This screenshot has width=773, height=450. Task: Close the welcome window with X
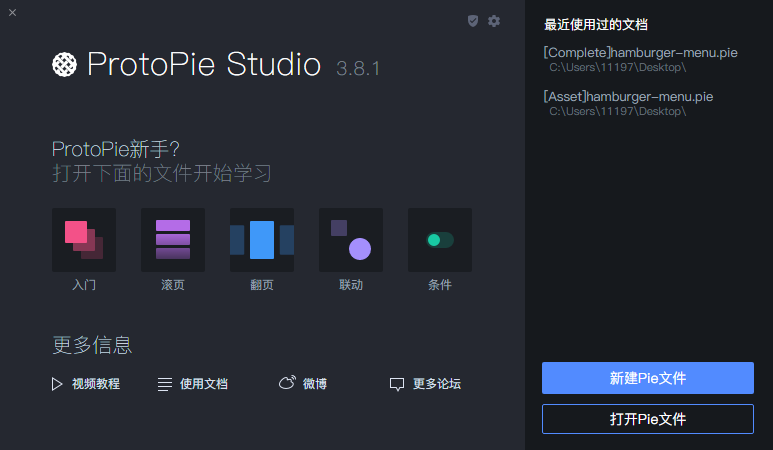pos(13,13)
